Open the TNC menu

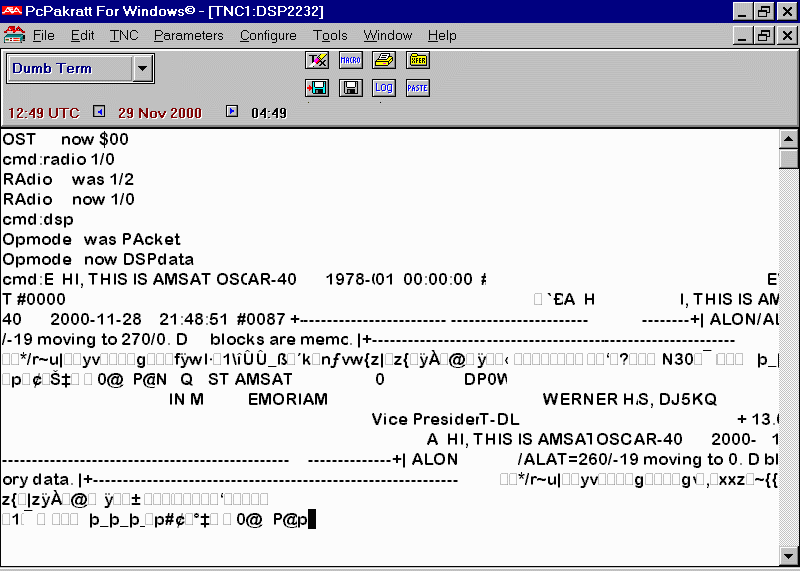pos(124,35)
